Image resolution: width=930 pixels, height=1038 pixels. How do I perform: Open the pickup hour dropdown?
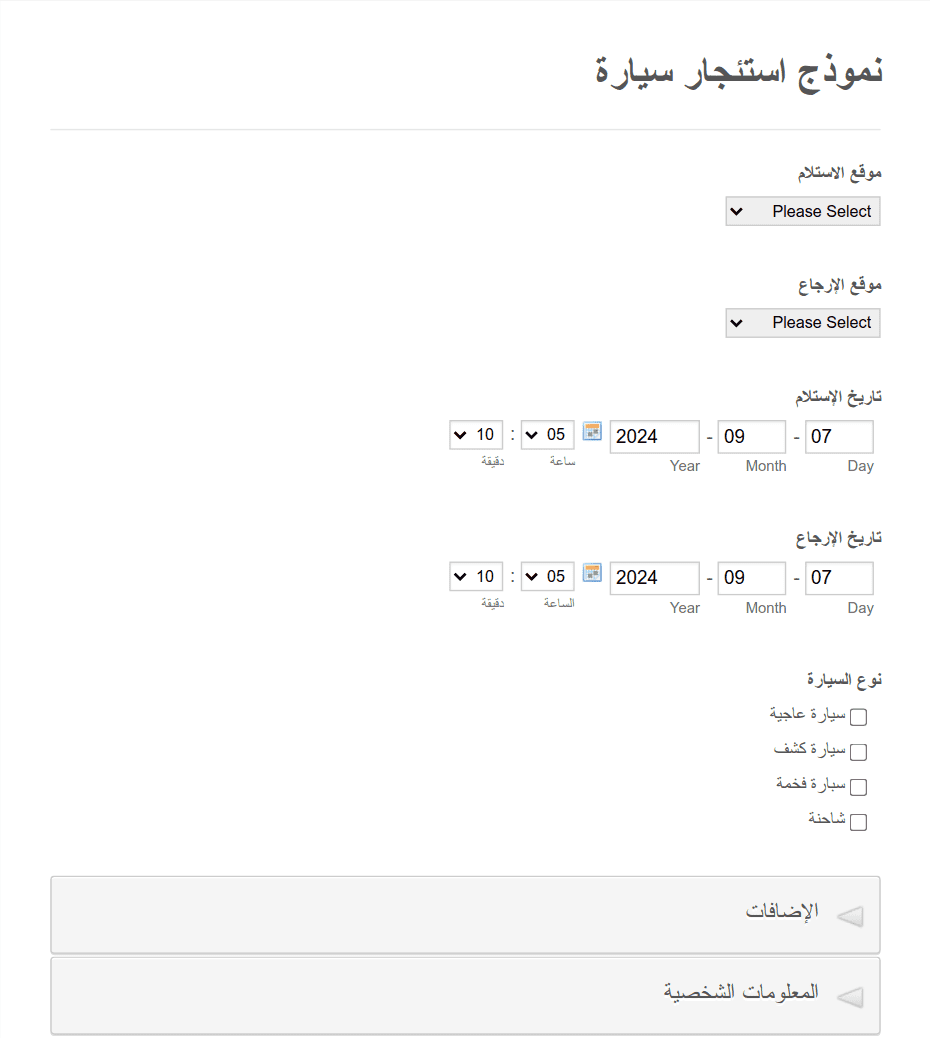(x=547, y=435)
